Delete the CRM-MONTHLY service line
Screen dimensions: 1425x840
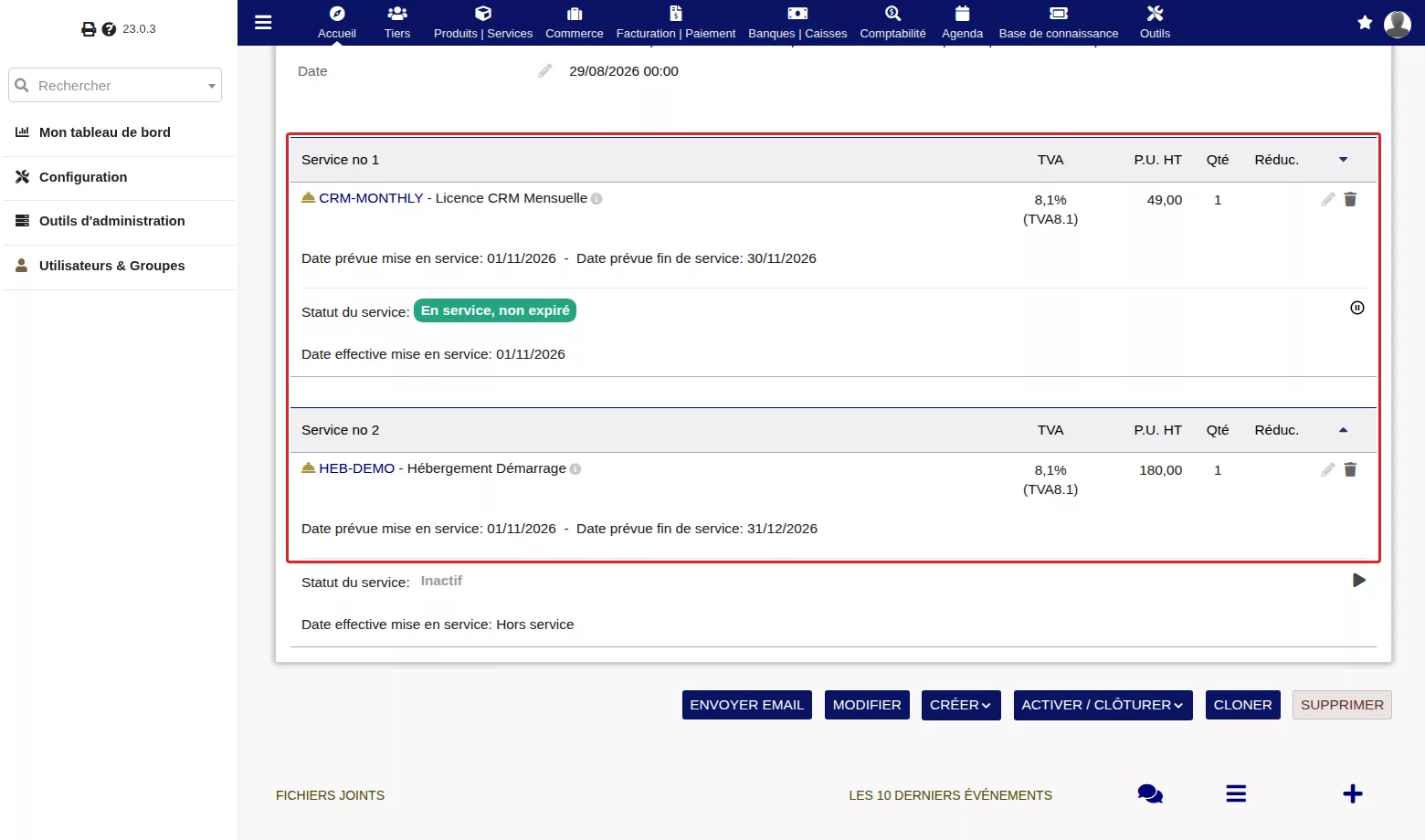1350,199
